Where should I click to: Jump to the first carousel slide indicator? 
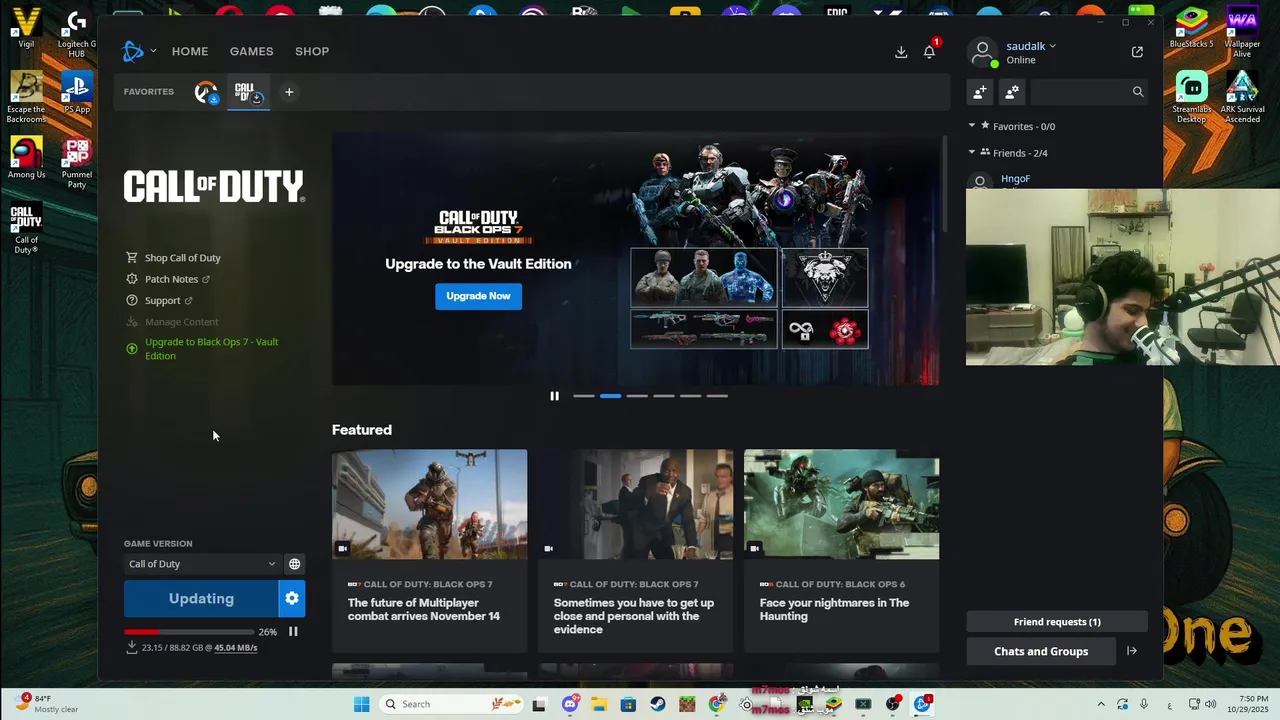pyautogui.click(x=583, y=396)
